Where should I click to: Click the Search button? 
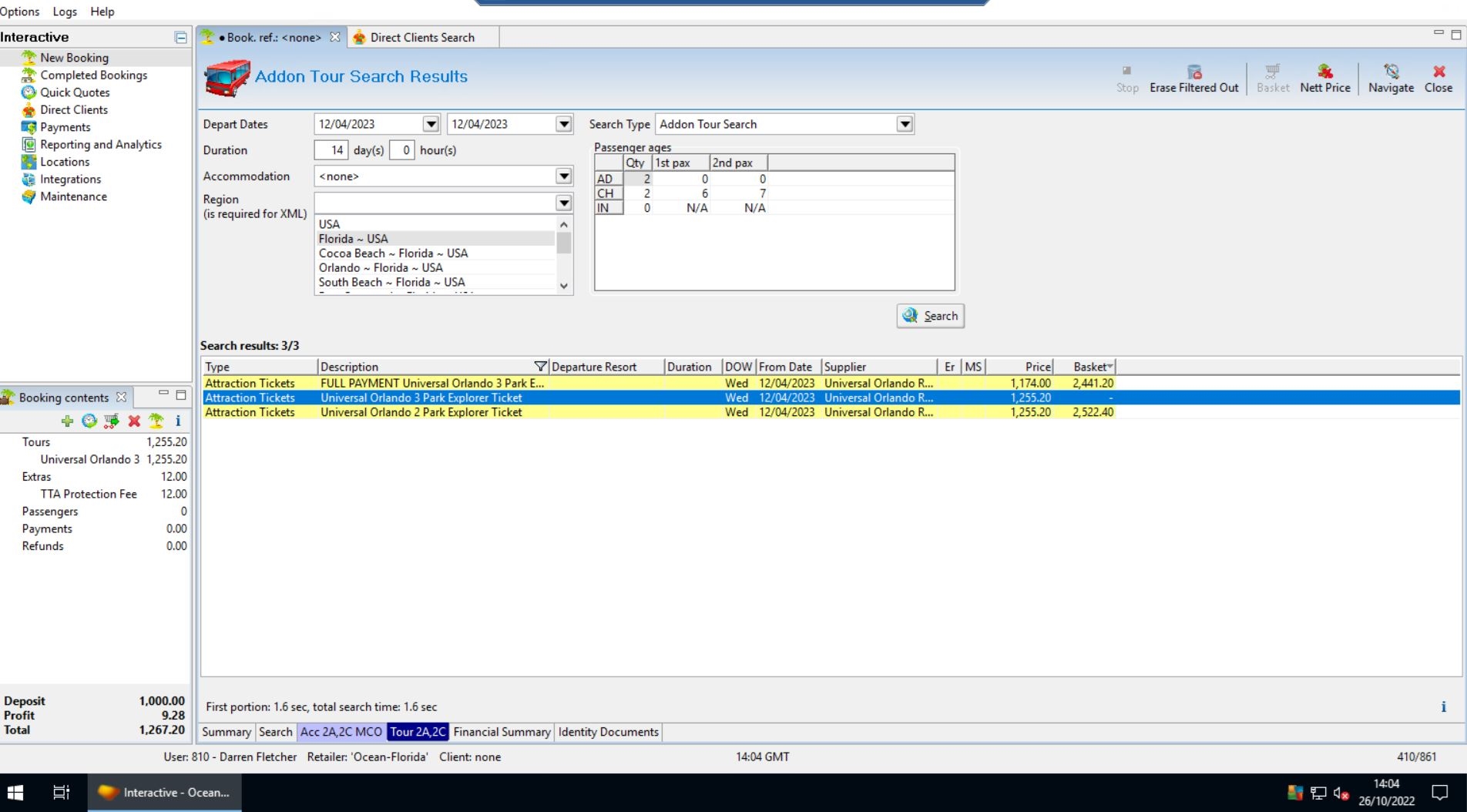931,316
